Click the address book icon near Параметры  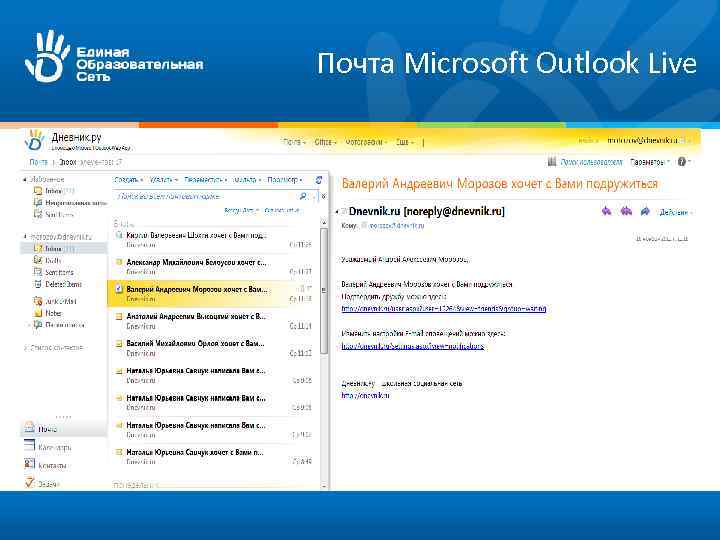click(552, 162)
